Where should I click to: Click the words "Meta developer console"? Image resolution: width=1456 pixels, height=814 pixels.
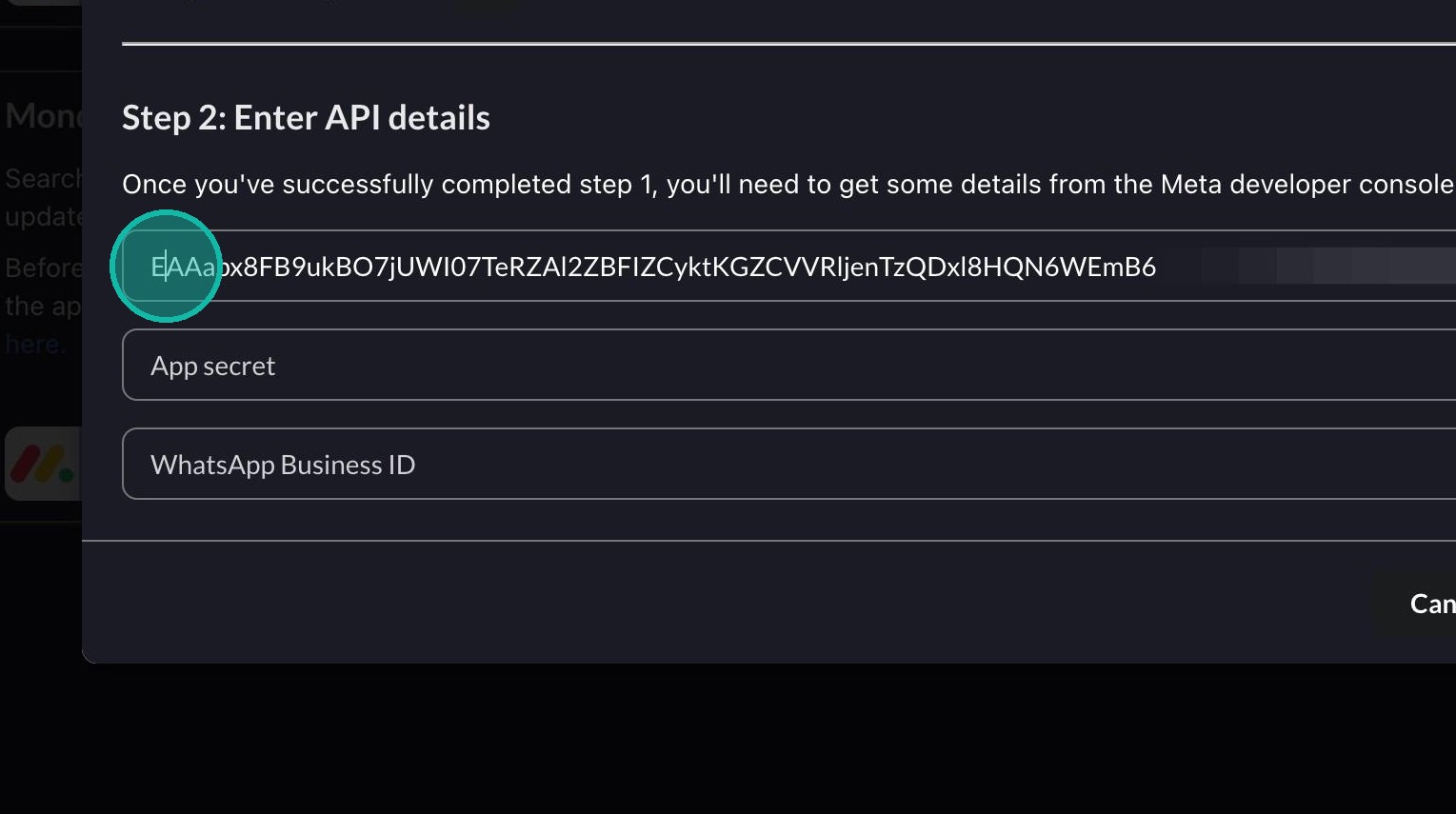1306,184
